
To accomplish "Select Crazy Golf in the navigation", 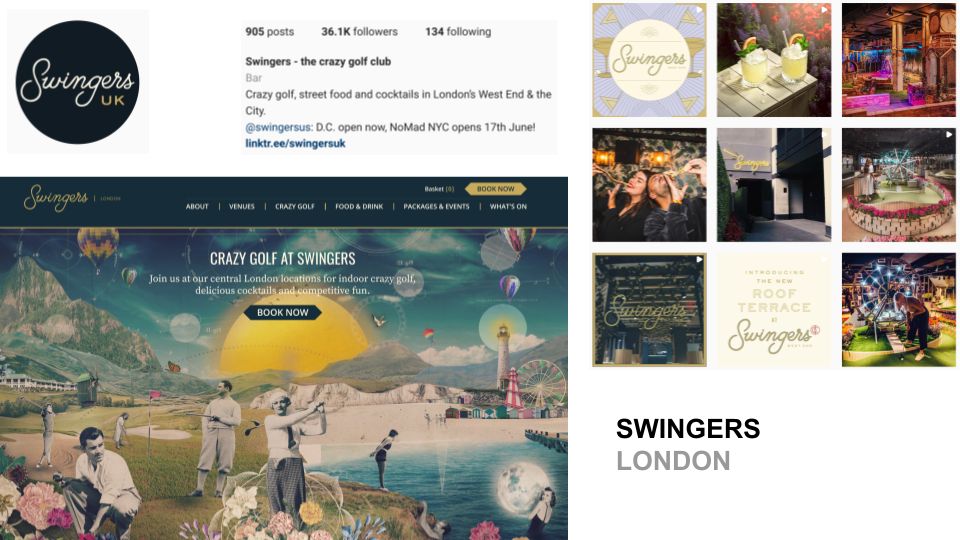I will click(x=294, y=207).
